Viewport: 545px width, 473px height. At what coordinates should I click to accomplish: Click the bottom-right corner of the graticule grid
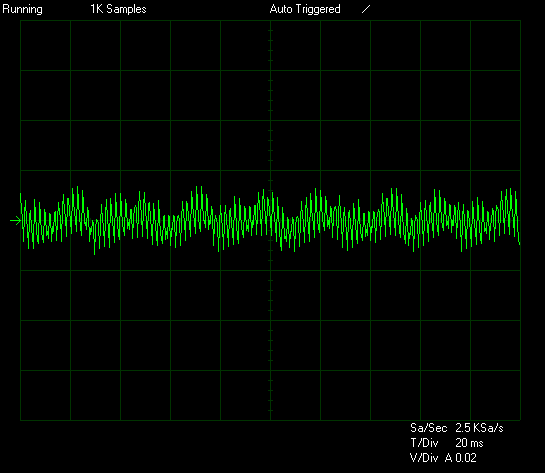[x=520, y=420]
